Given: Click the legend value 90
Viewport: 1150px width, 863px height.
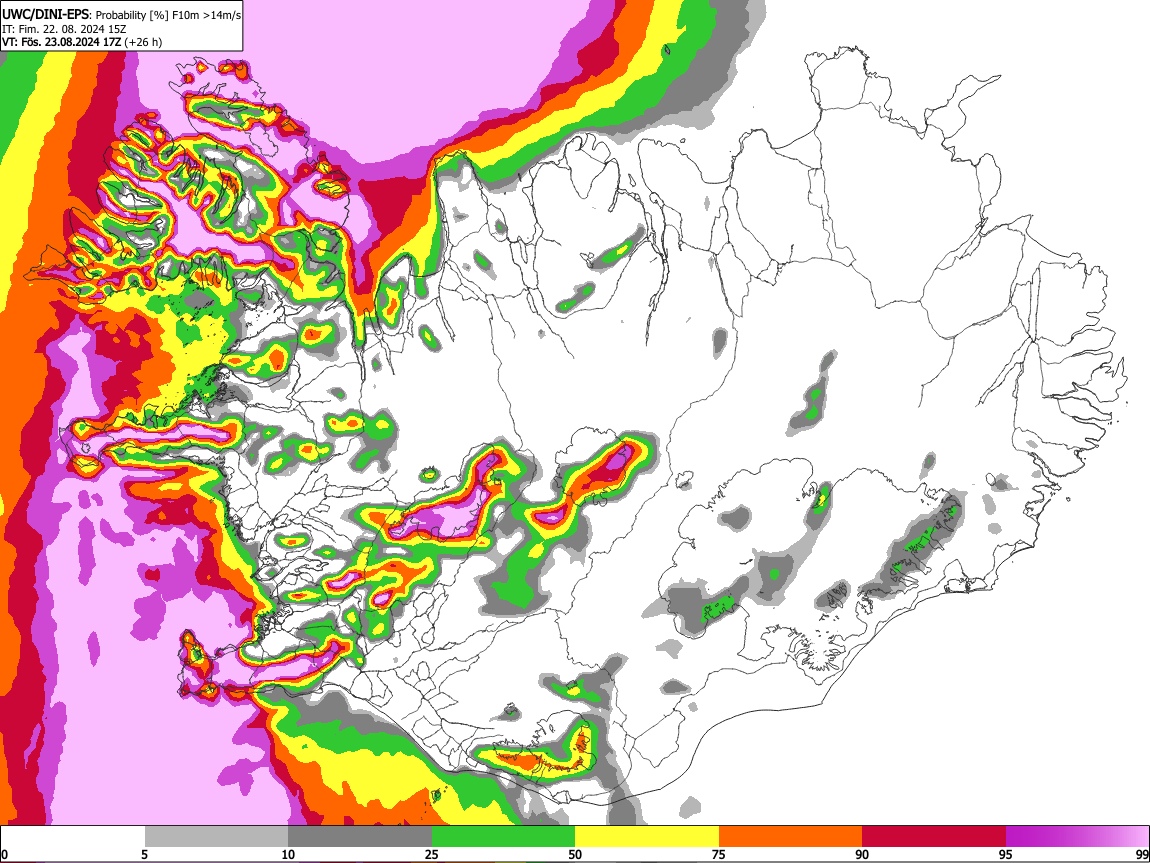Looking at the screenshot, I should coord(862,854).
